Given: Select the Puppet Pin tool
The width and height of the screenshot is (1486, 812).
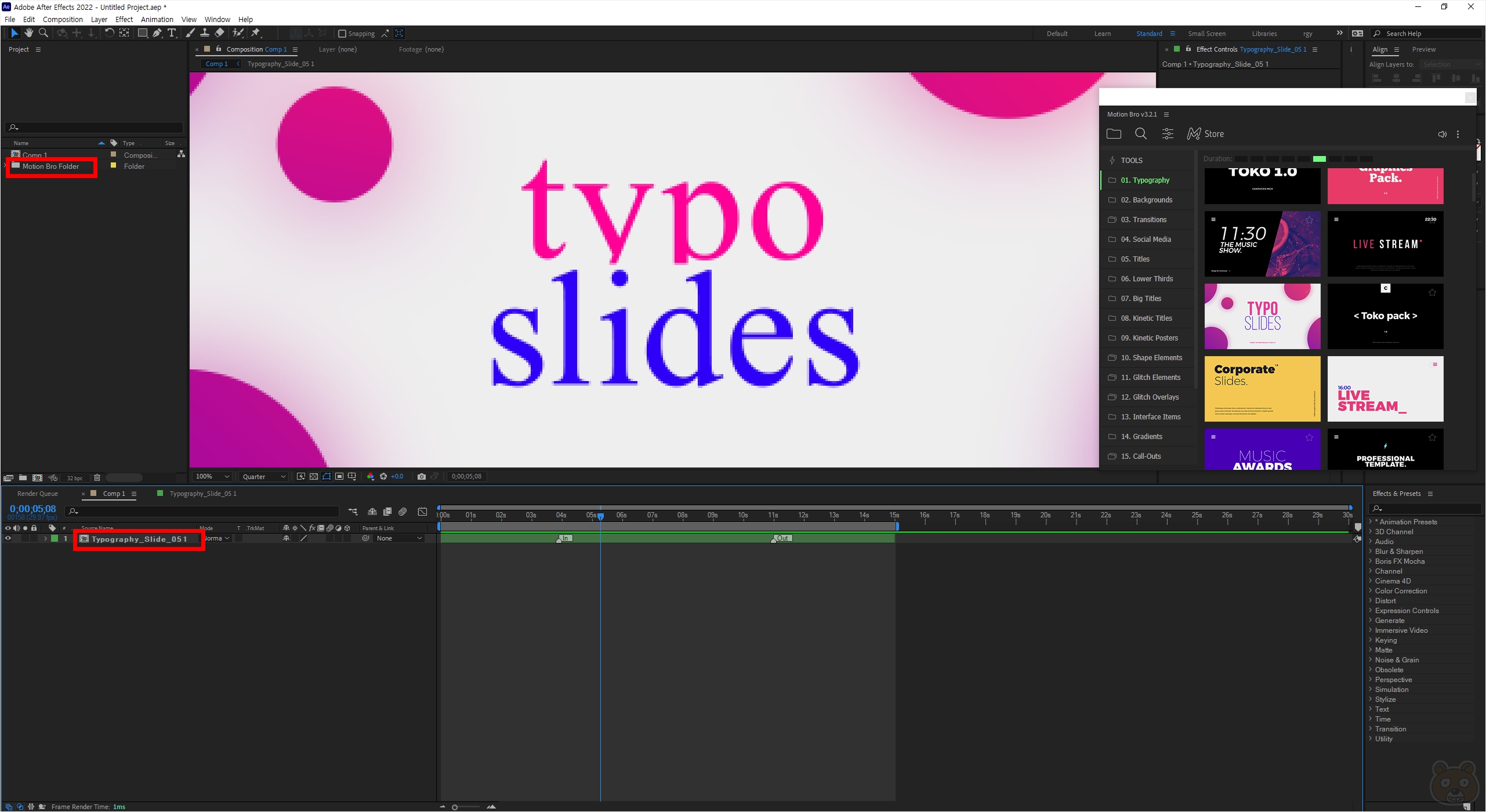Looking at the screenshot, I should tap(256, 33).
